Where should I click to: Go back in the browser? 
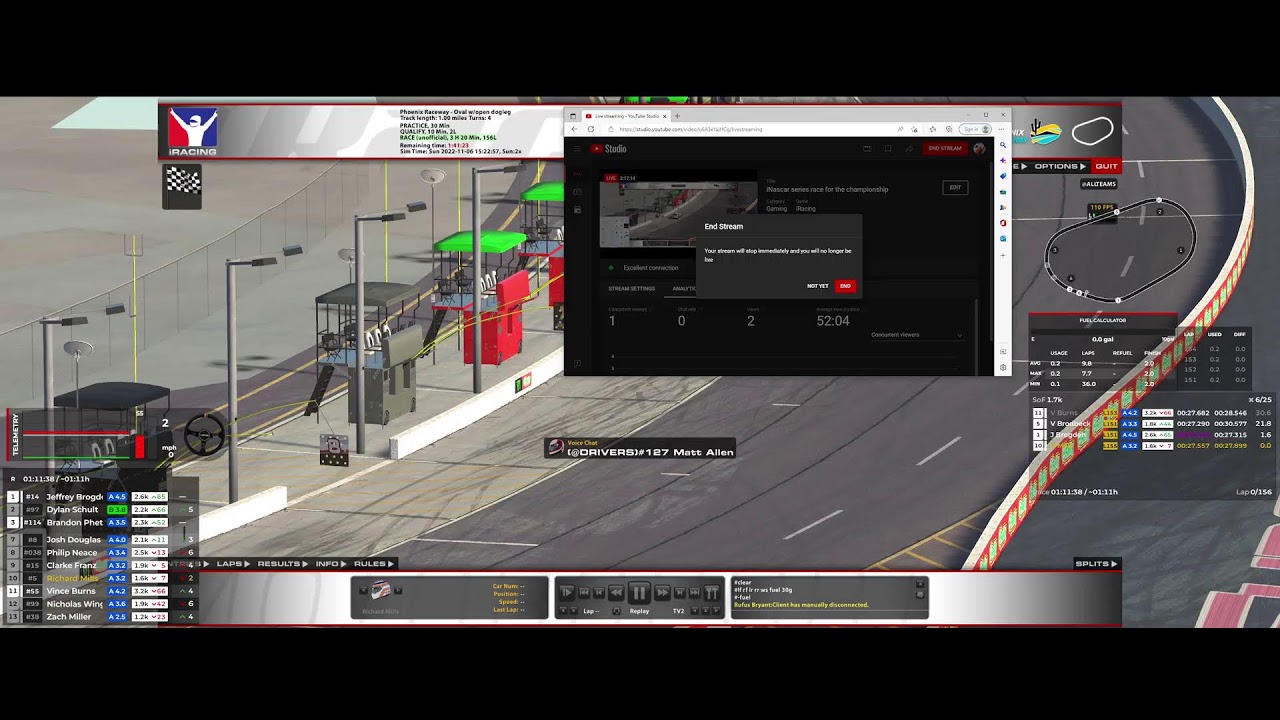point(574,129)
